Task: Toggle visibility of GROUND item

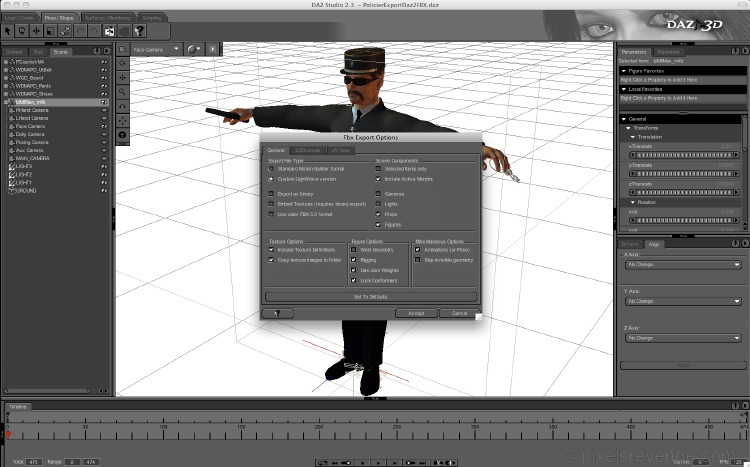Action: click(x=104, y=190)
